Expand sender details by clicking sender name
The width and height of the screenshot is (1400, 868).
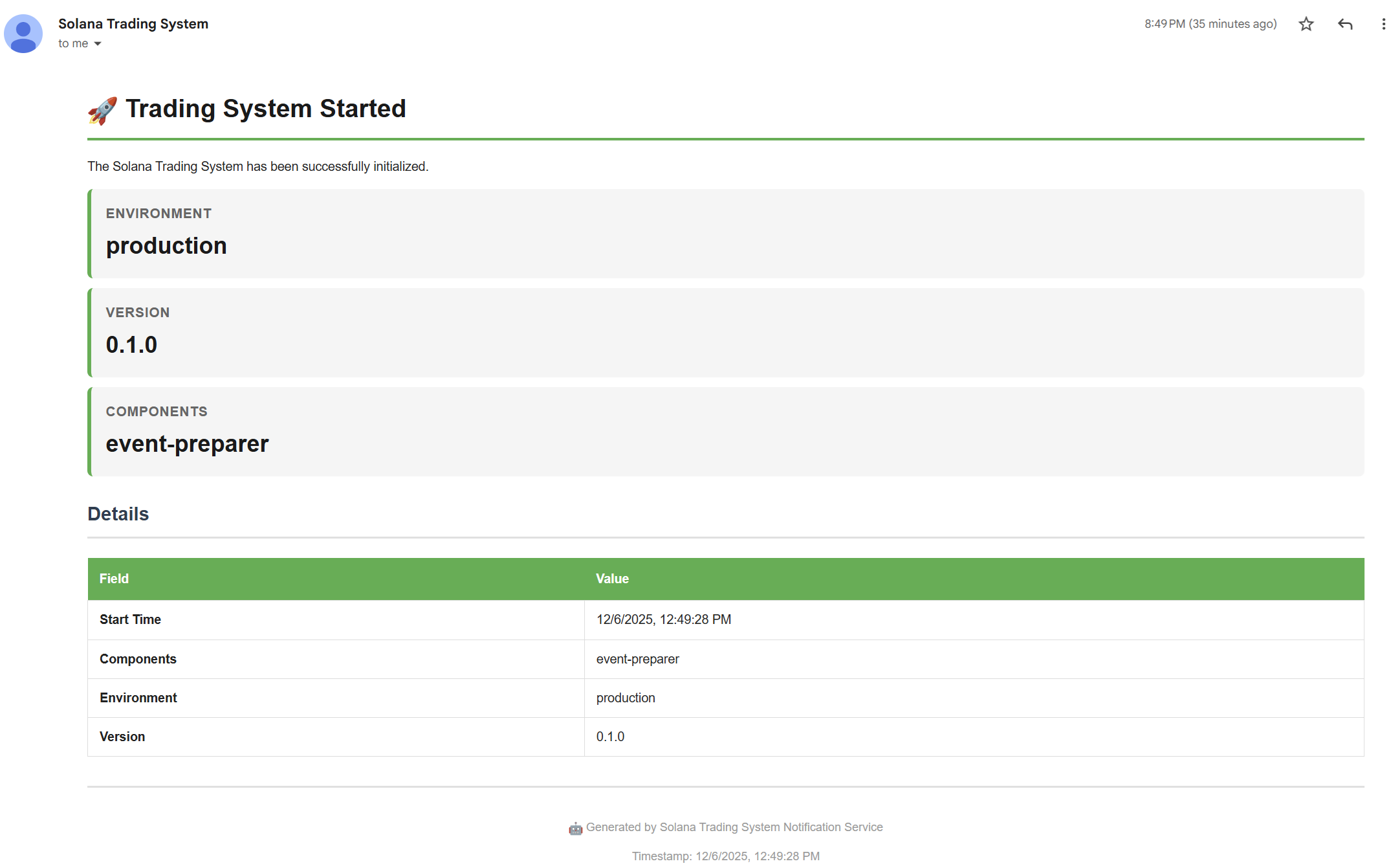(133, 23)
